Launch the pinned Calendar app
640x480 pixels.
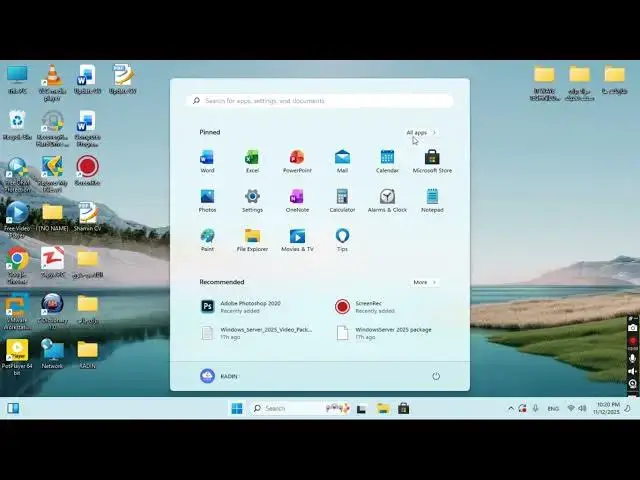coord(387,162)
